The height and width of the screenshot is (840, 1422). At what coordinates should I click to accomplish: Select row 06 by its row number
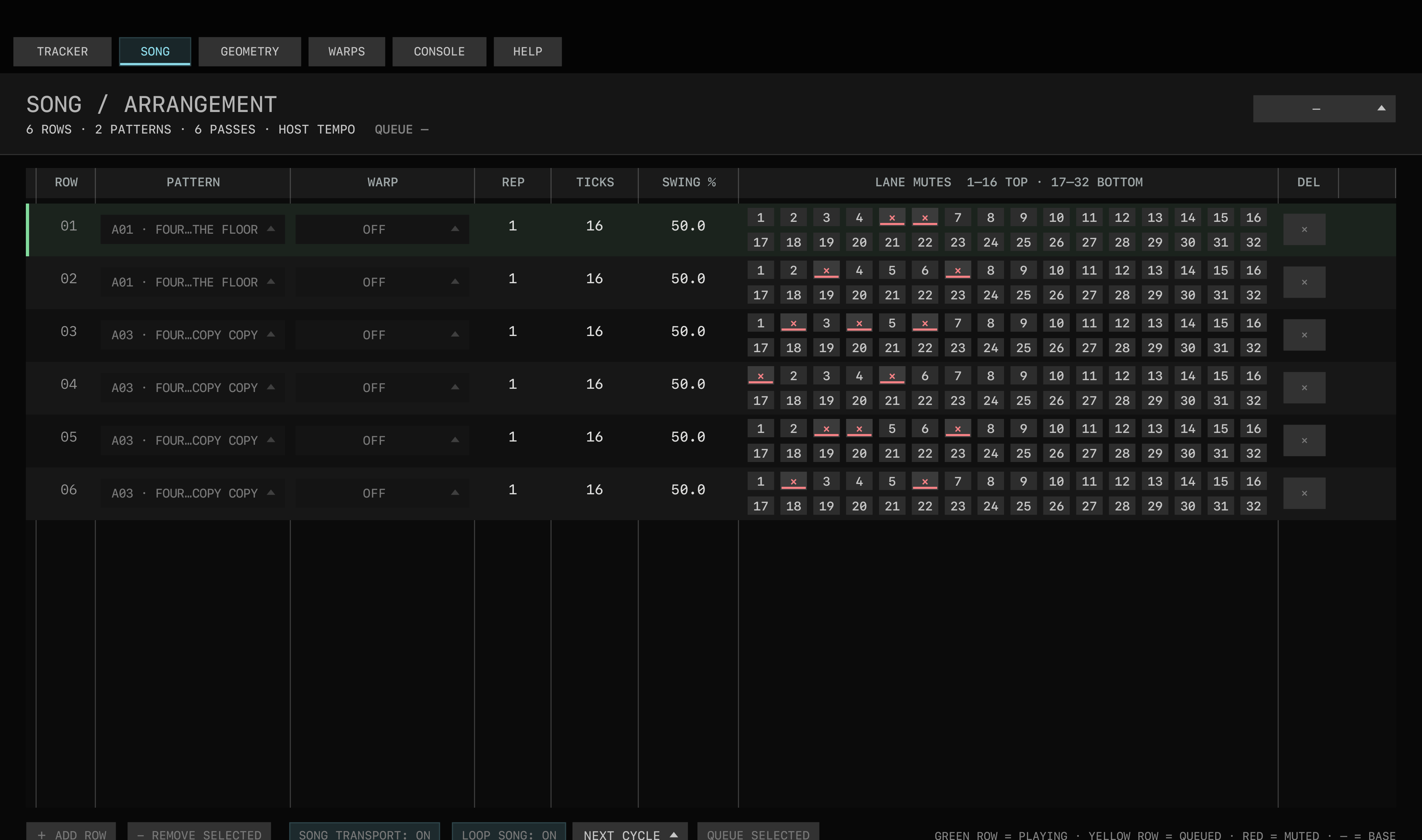click(69, 490)
